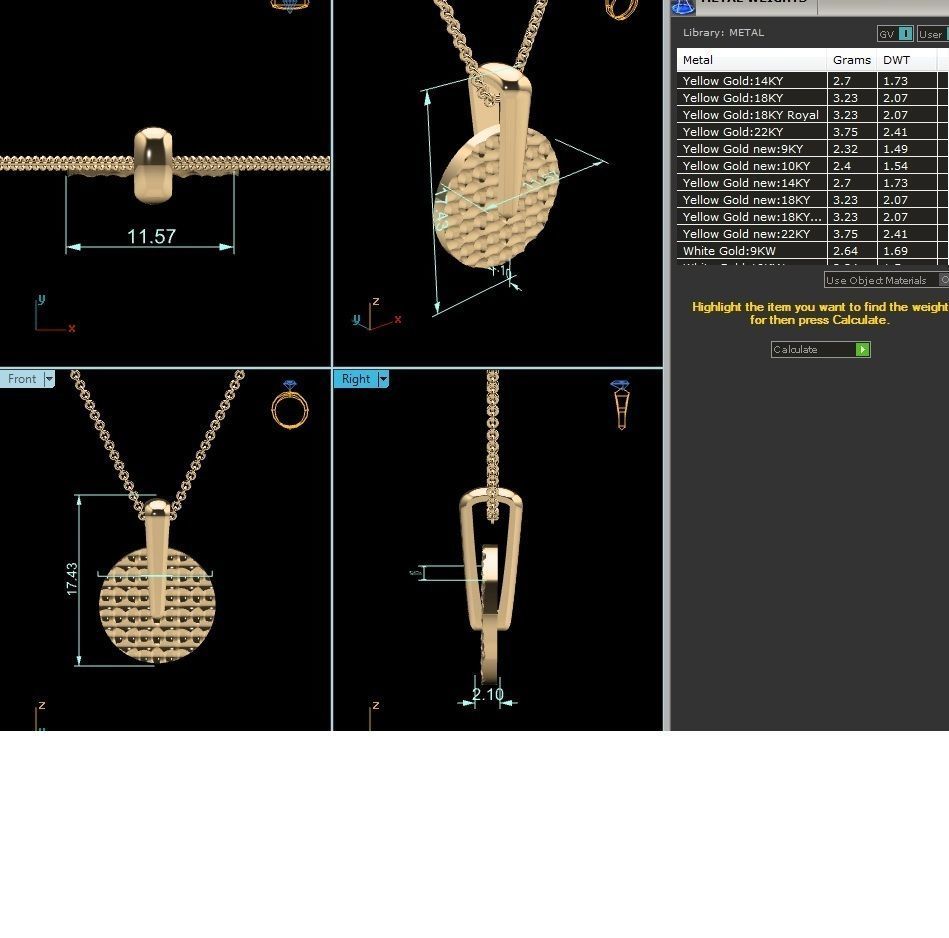
Task: Toggle the User library switch
Action: (932, 34)
